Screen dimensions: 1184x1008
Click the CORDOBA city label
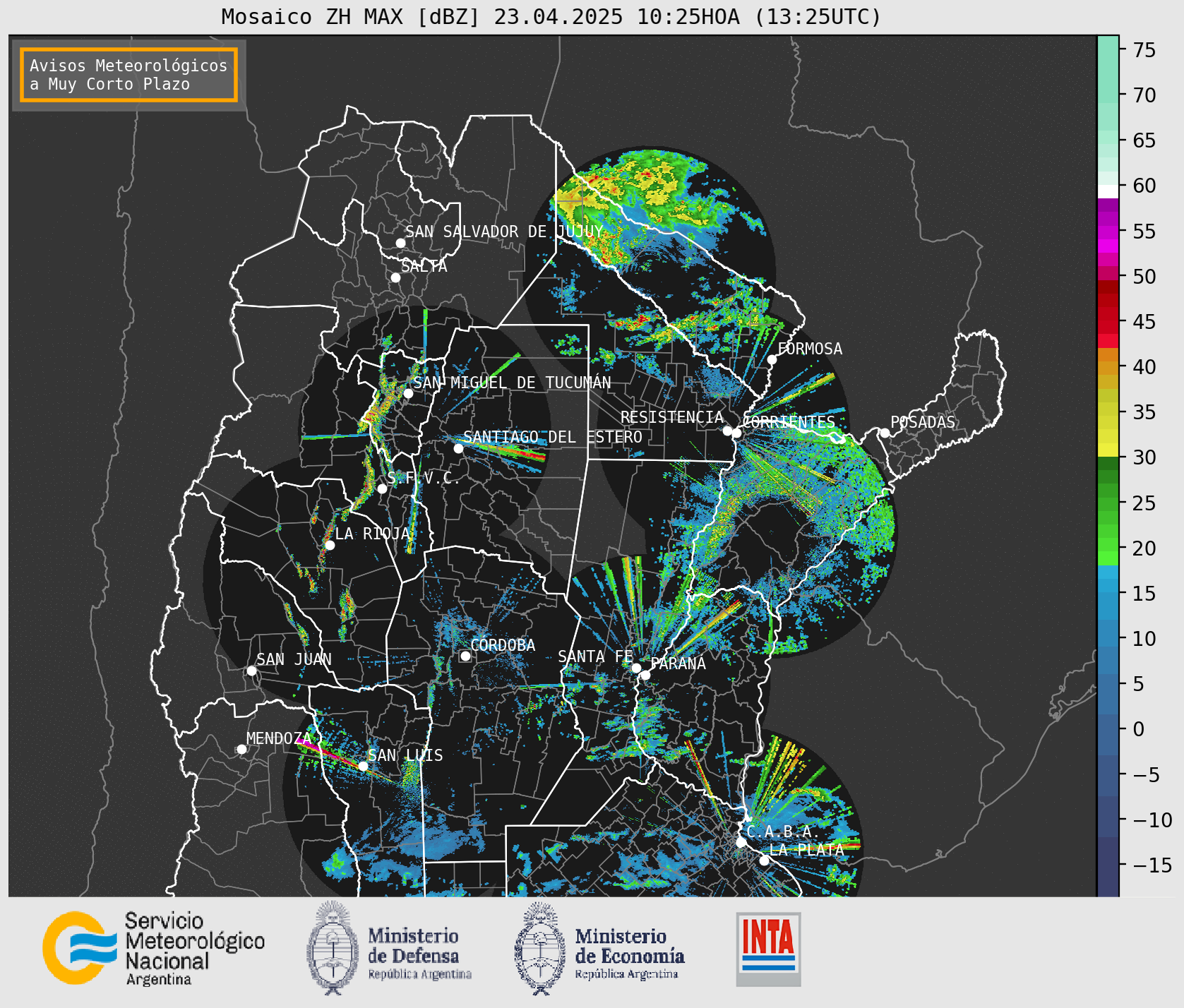click(x=503, y=645)
